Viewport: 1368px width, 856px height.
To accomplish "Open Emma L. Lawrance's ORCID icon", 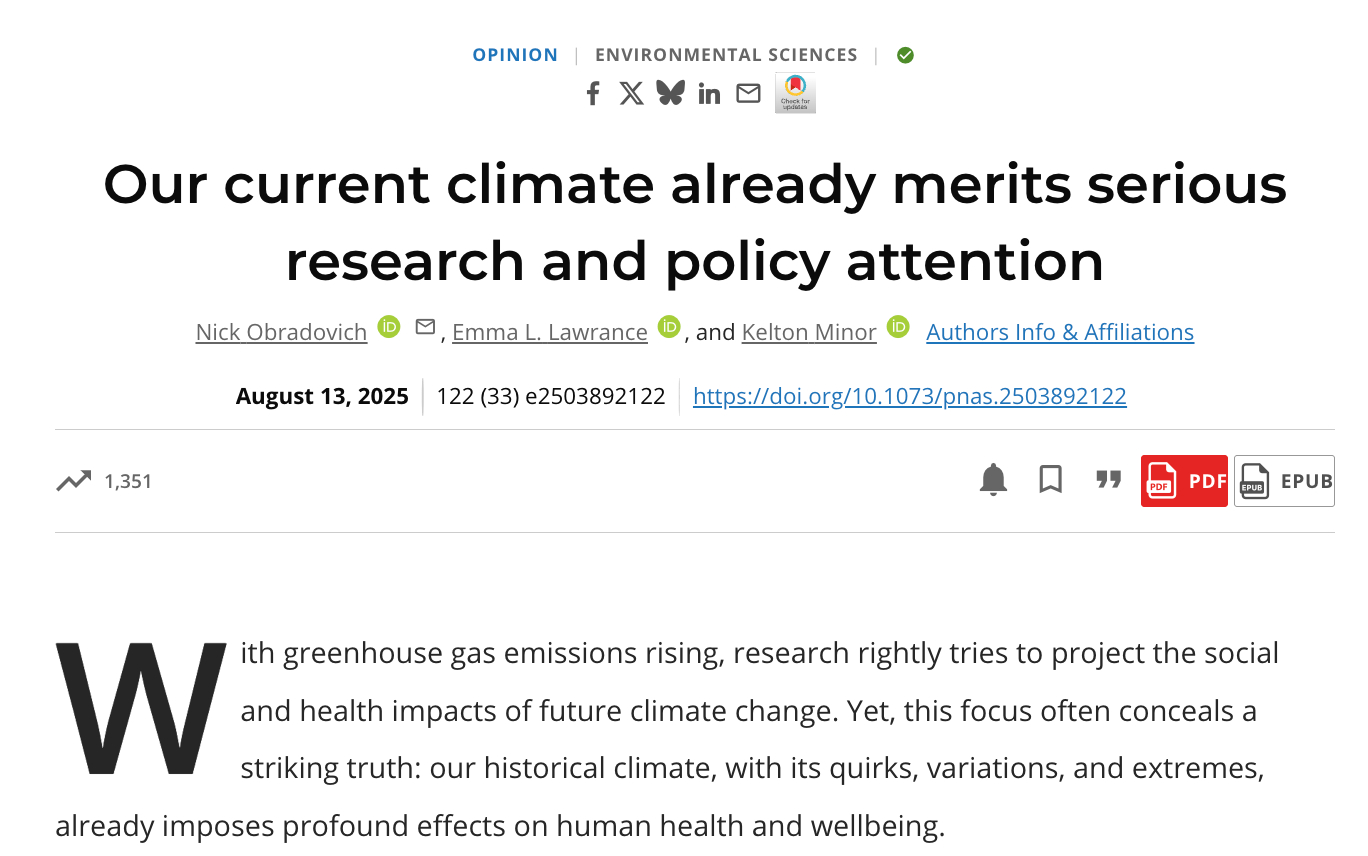I will [x=669, y=327].
